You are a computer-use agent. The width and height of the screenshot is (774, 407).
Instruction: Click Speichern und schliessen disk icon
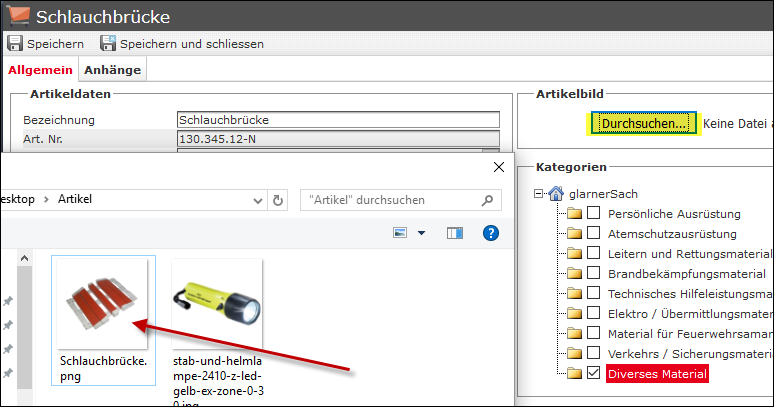point(108,43)
